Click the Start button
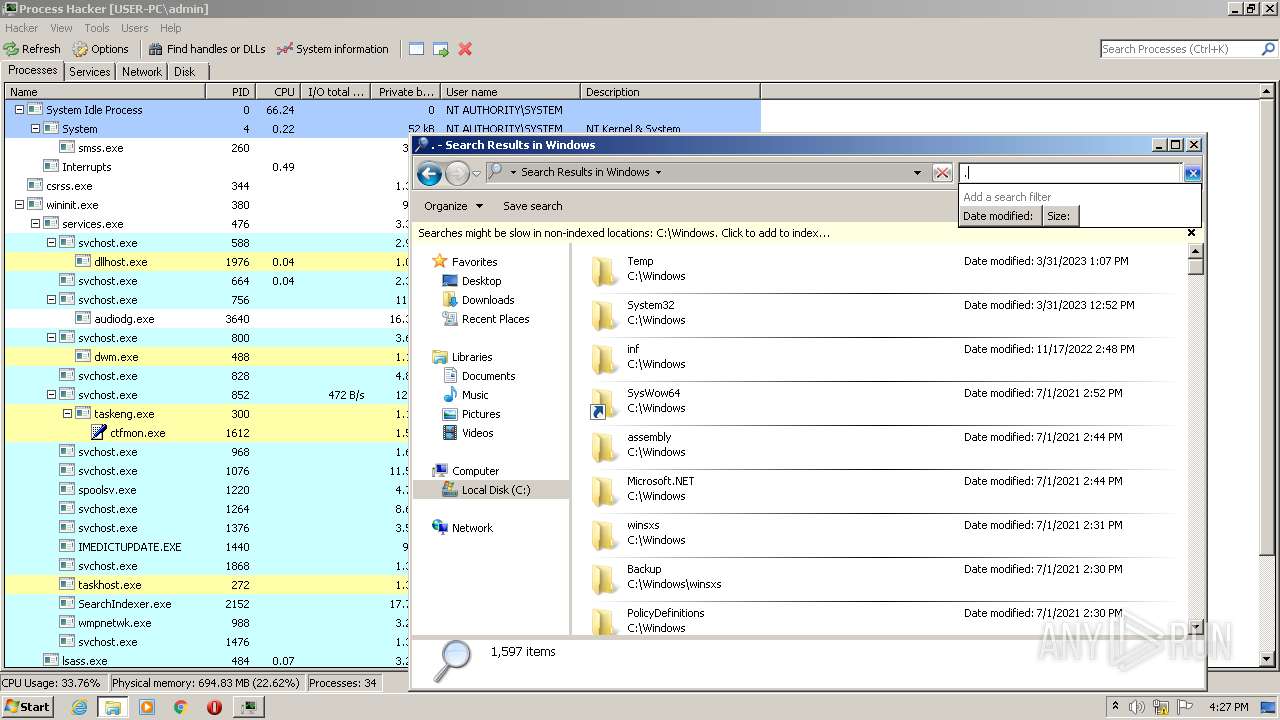Image resolution: width=1280 pixels, height=720 pixels. click(x=28, y=707)
